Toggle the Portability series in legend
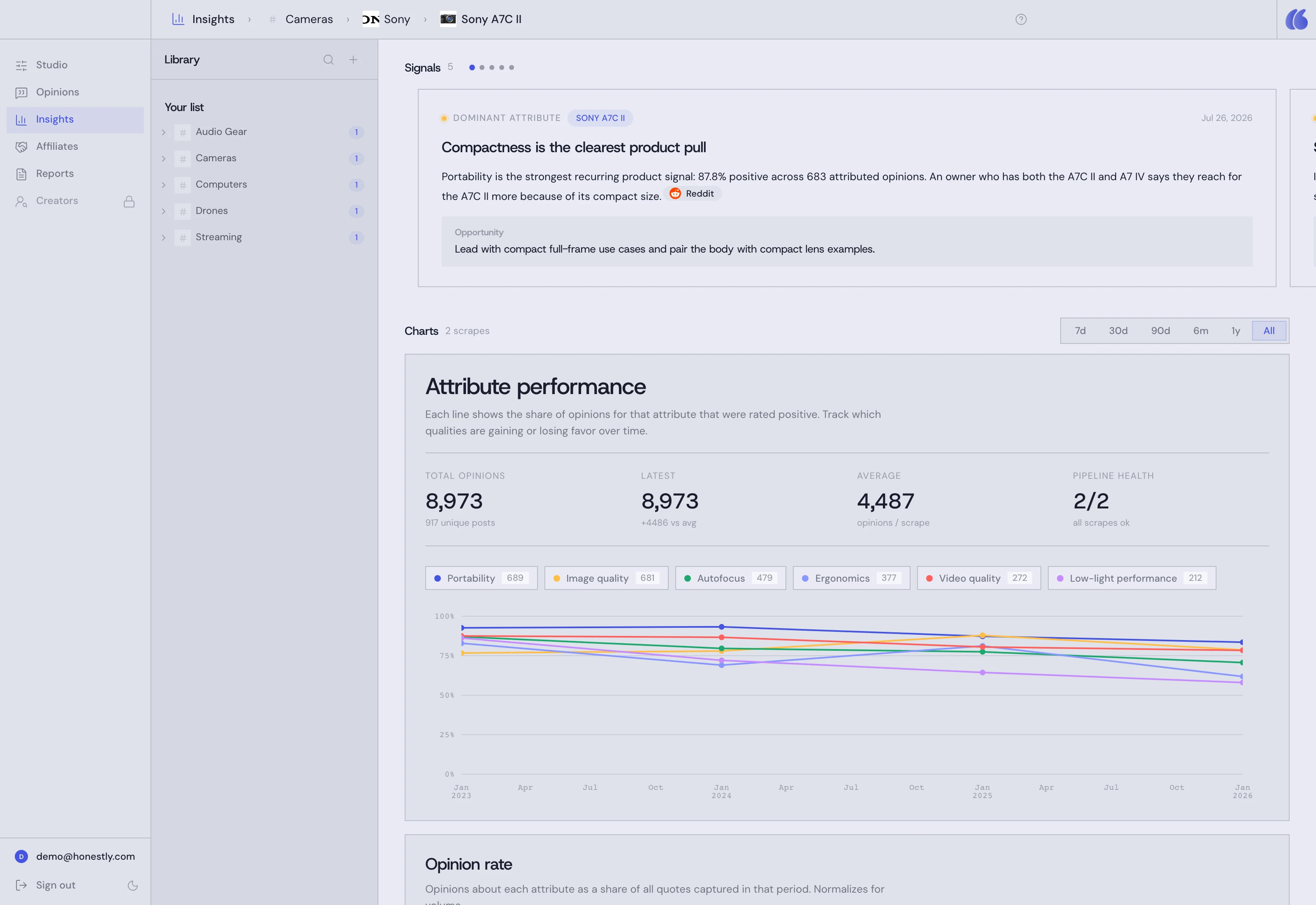The width and height of the screenshot is (1316, 905). [x=481, y=578]
